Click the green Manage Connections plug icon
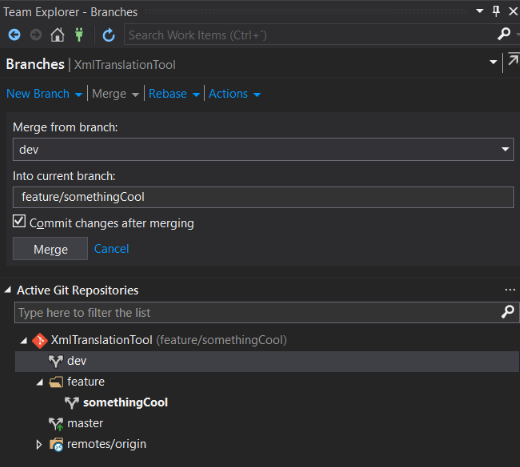Image resolution: width=520 pixels, height=467 pixels. [79, 35]
